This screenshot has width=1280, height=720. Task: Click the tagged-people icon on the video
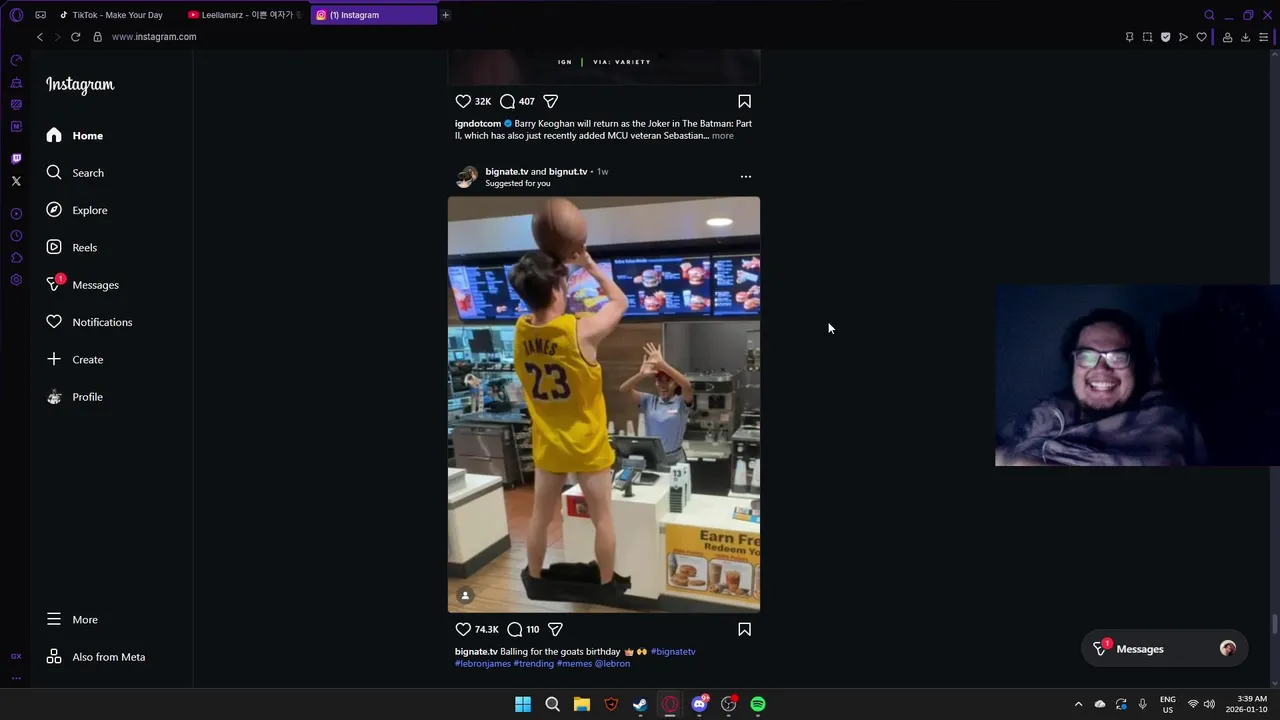[465, 595]
